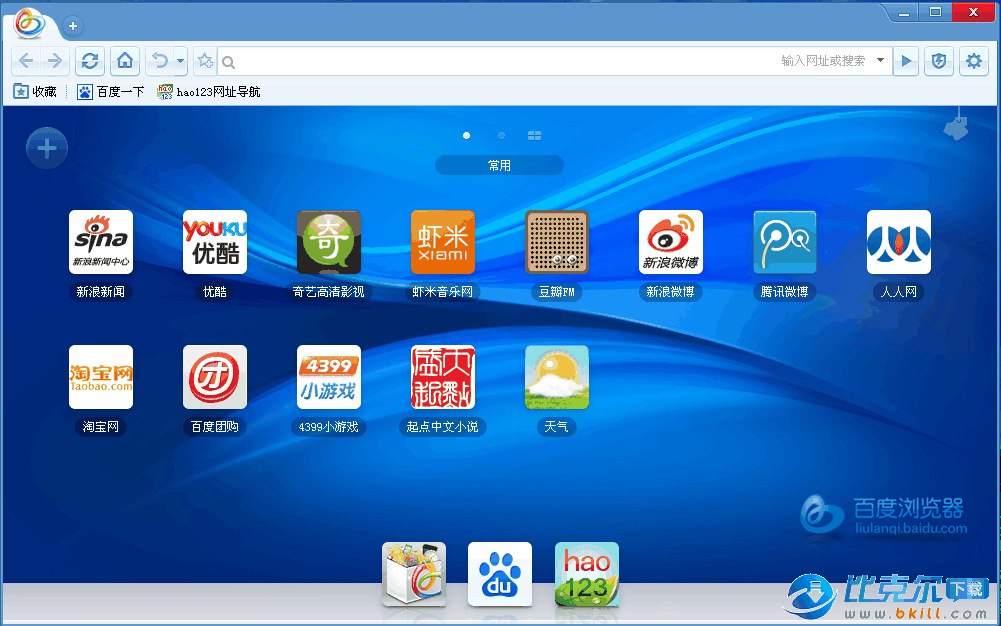Open the 人人网 tile
The height and width of the screenshot is (626, 1001).
899,242
